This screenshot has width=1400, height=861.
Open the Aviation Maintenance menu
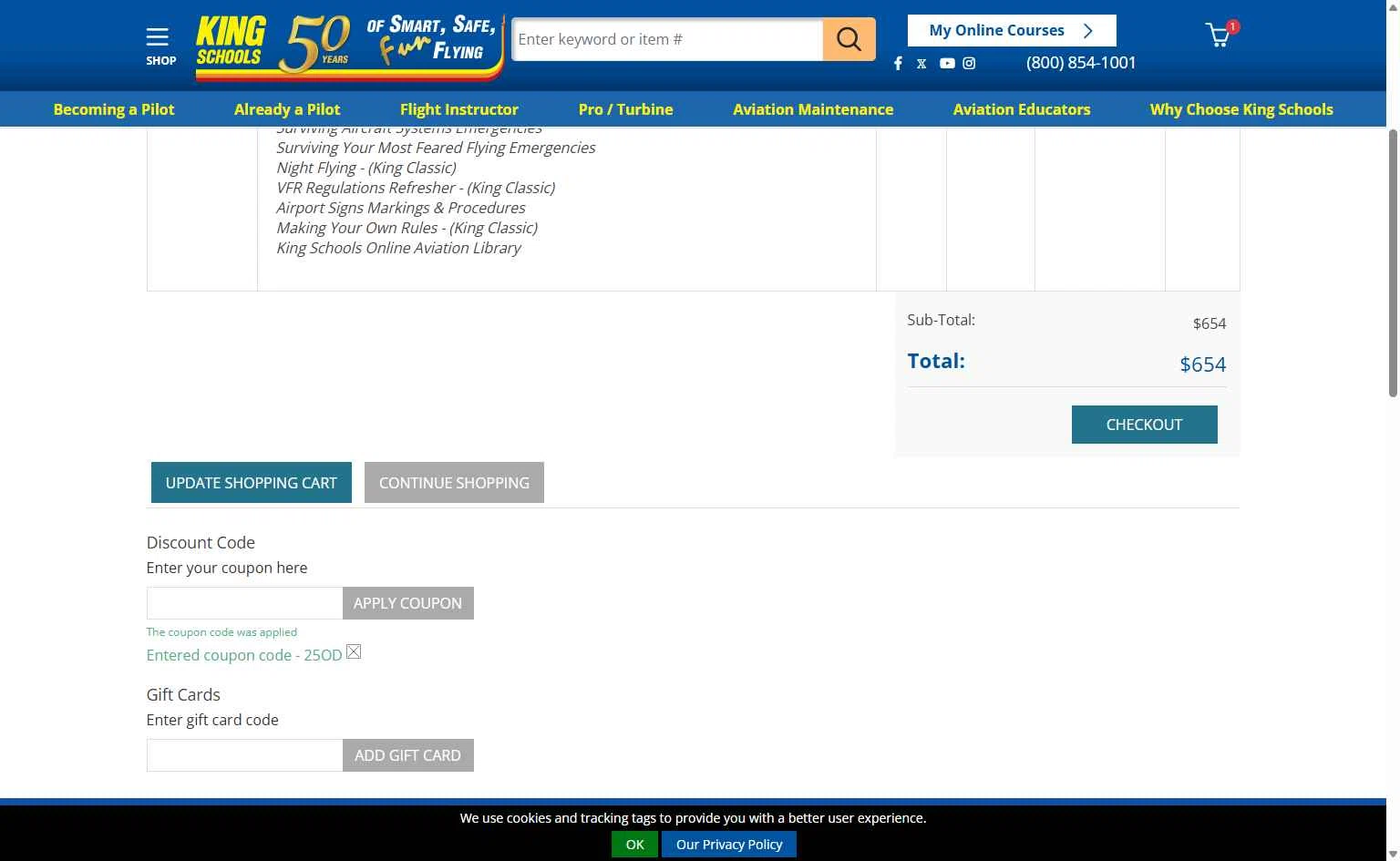point(813,109)
